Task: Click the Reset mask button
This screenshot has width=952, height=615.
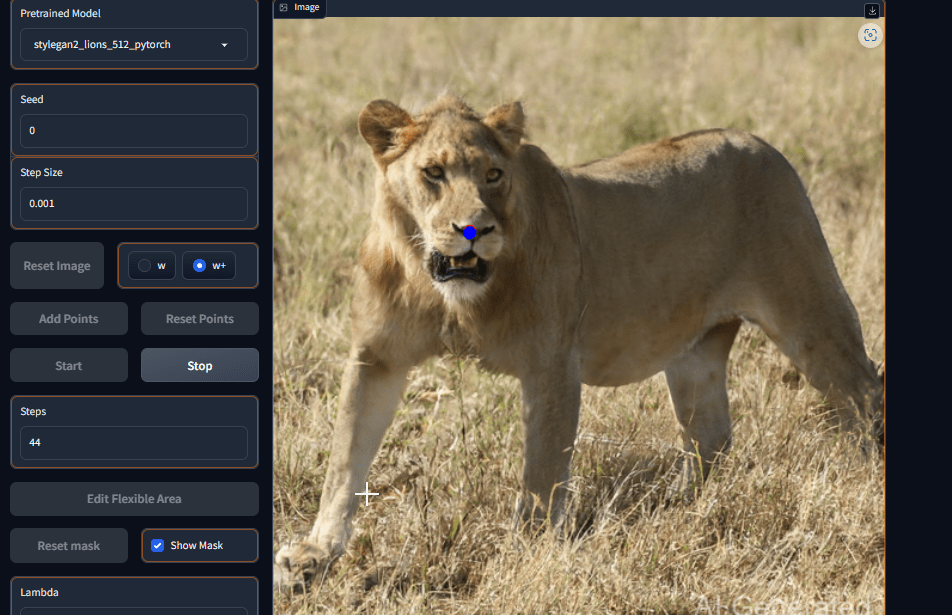Action: point(69,545)
